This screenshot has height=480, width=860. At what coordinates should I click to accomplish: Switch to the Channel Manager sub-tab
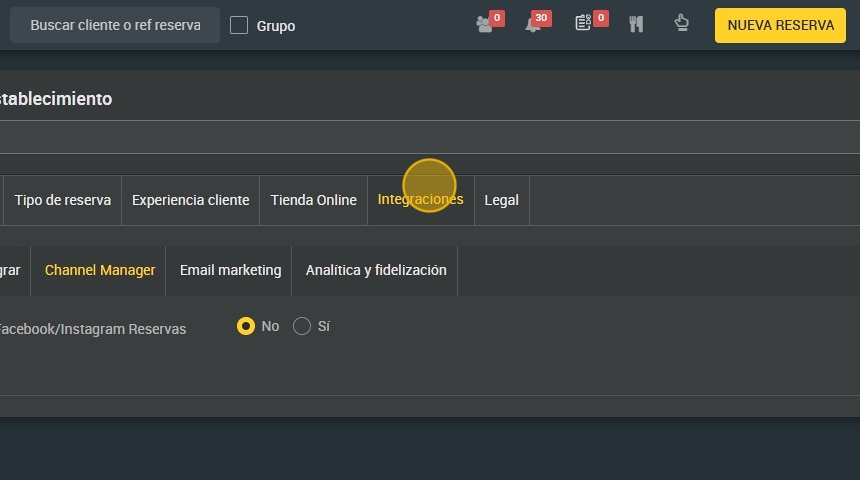[x=100, y=270]
